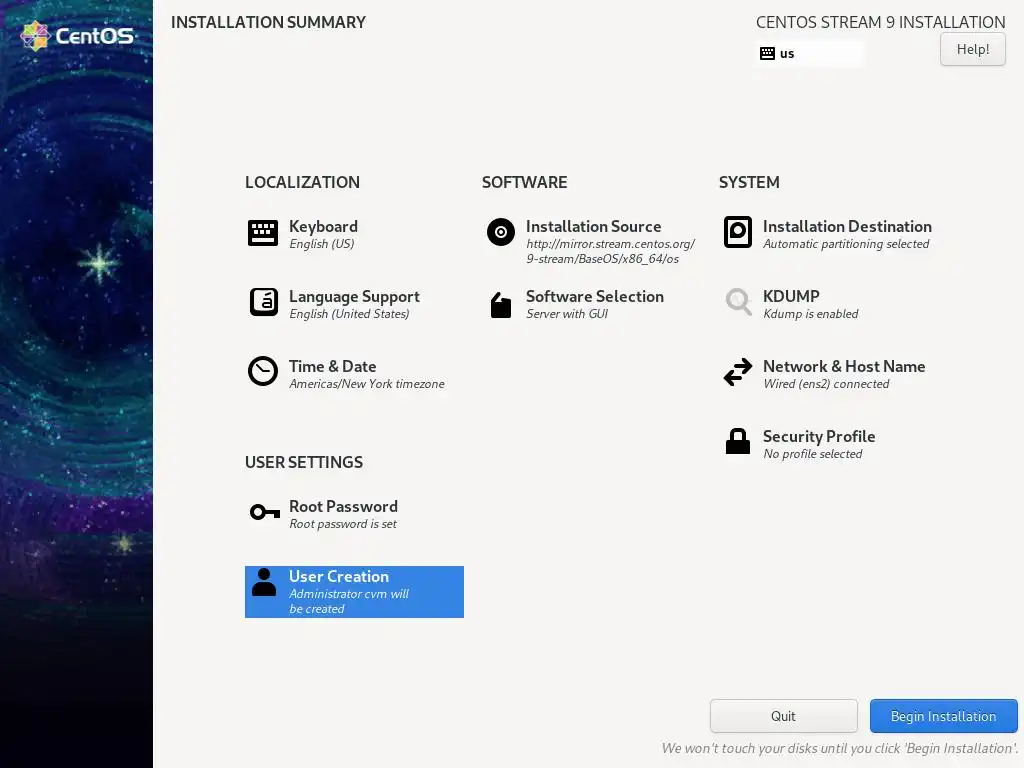This screenshot has height=768, width=1024.
Task: Open the Time & Date title
Action: [x=332, y=366]
